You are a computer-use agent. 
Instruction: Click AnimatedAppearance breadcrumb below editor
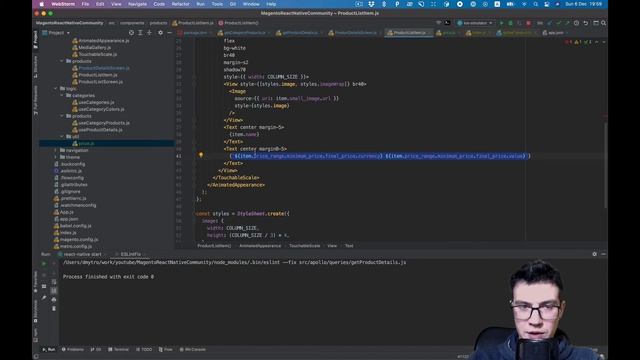coord(260,246)
